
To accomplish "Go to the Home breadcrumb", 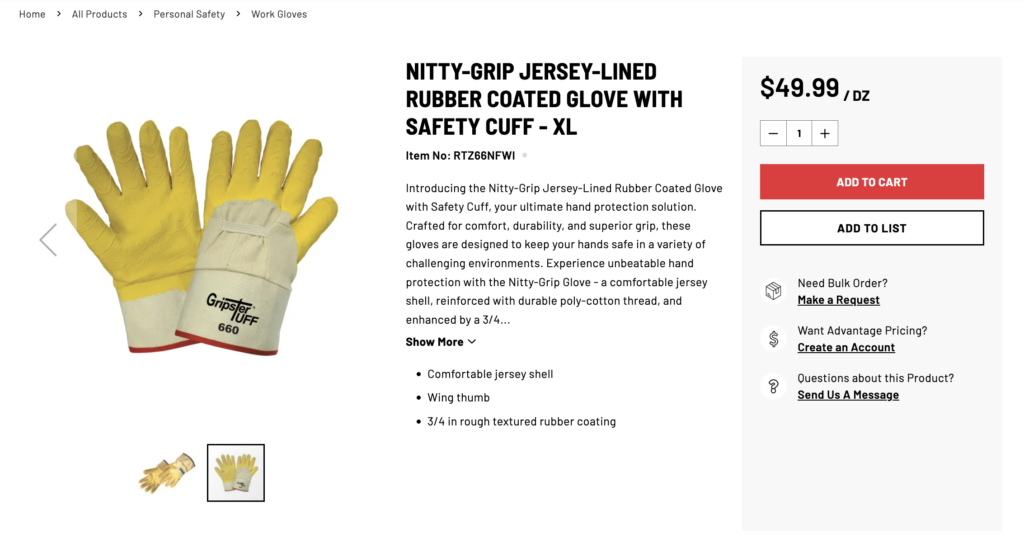I will pos(32,14).
